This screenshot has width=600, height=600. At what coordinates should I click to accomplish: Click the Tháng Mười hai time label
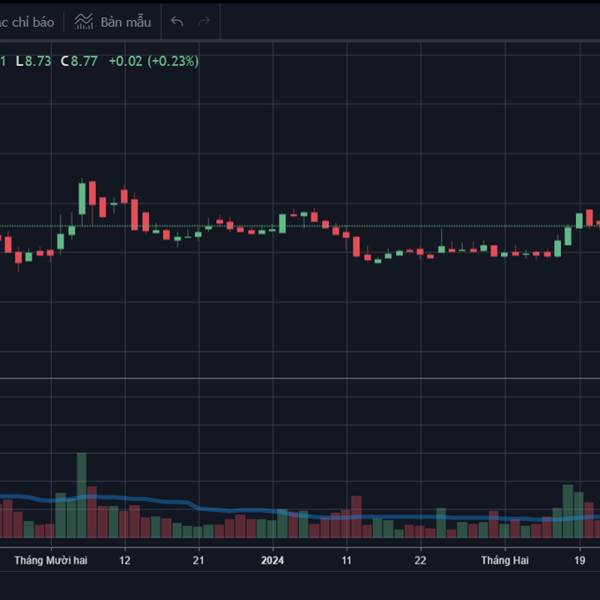pyautogui.click(x=51, y=561)
